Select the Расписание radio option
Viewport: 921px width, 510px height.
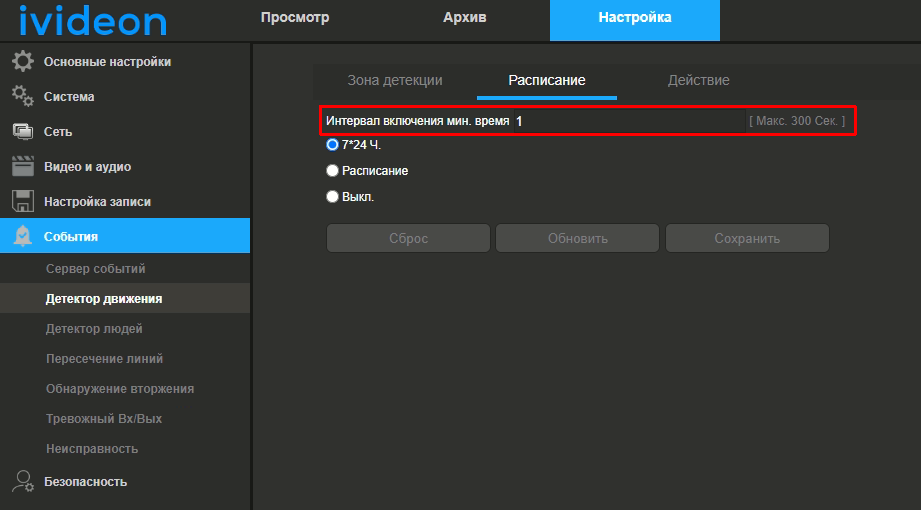pos(332,170)
